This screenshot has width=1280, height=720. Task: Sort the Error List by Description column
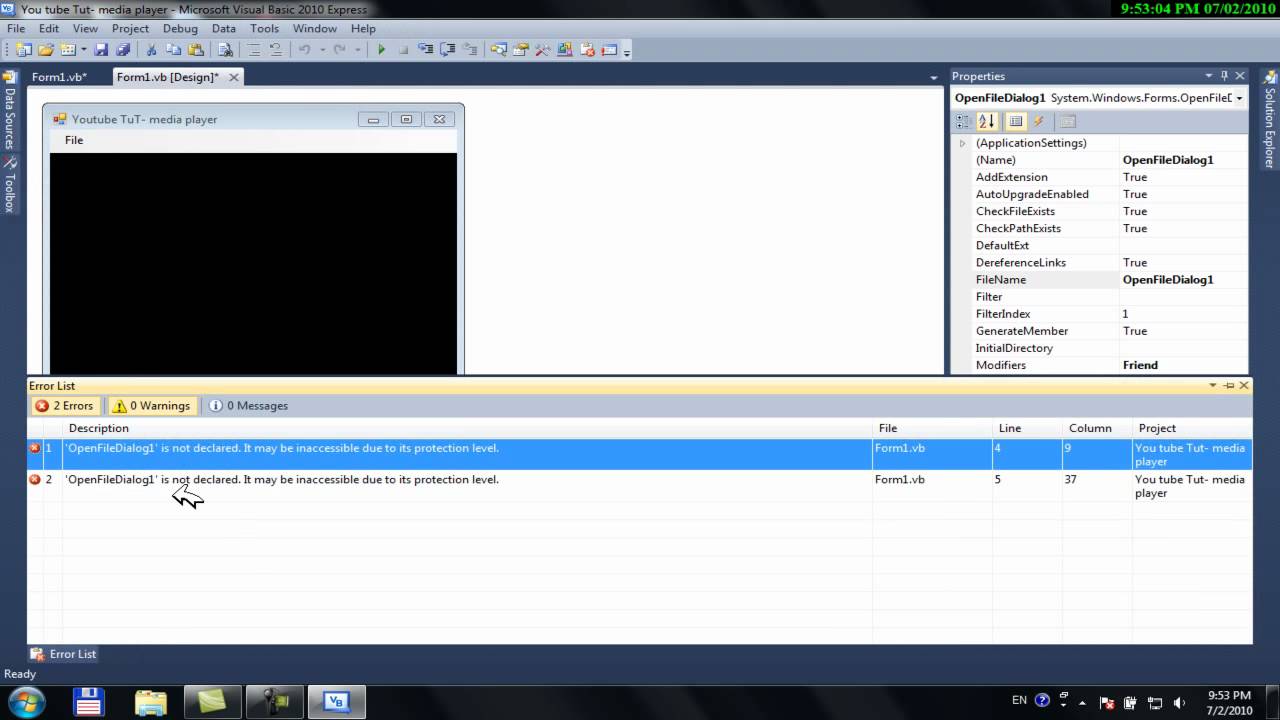coord(467,428)
